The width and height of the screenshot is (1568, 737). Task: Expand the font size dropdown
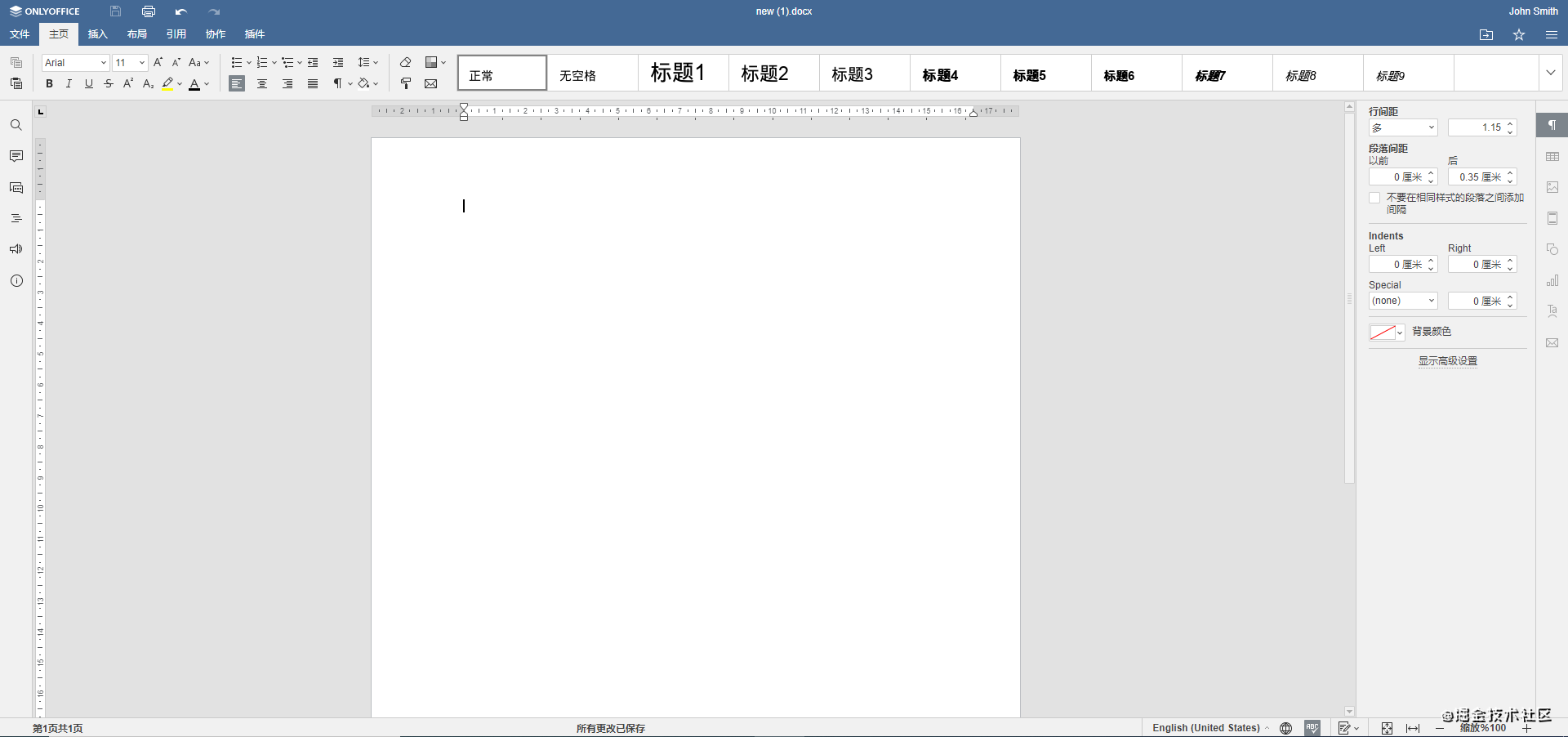(140, 62)
